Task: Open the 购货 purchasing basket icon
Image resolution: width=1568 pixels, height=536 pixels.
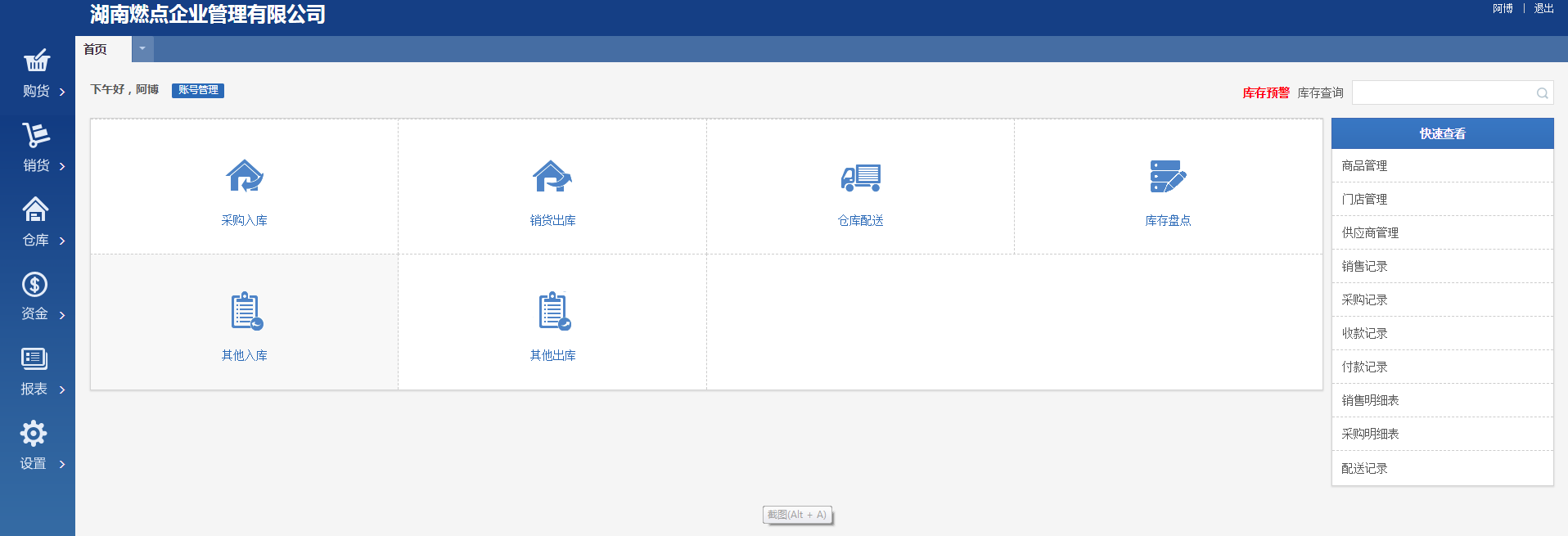Action: pyautogui.click(x=37, y=61)
